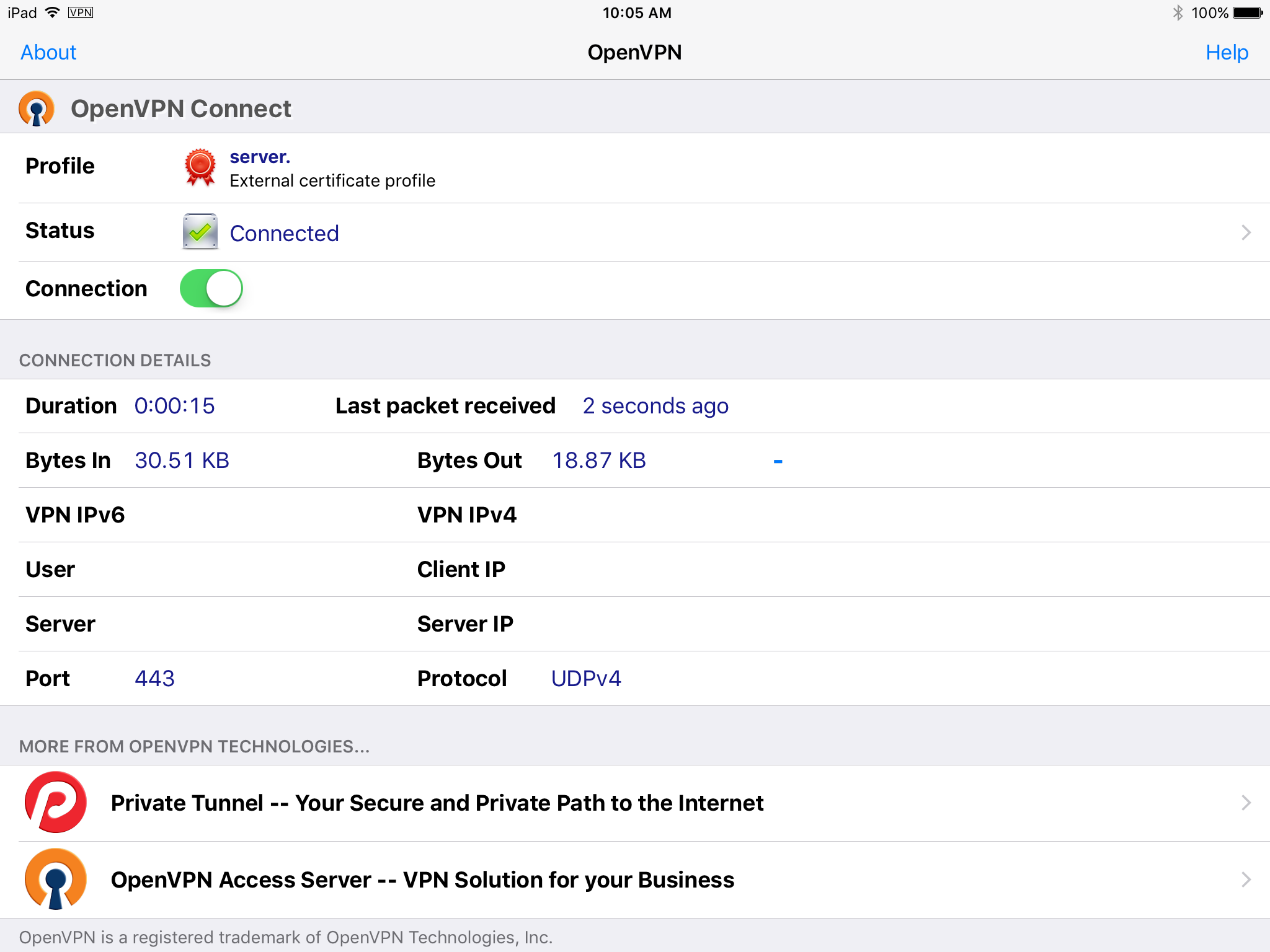
Task: Tap the orange OpenVPN Access Server logo
Action: click(x=55, y=879)
